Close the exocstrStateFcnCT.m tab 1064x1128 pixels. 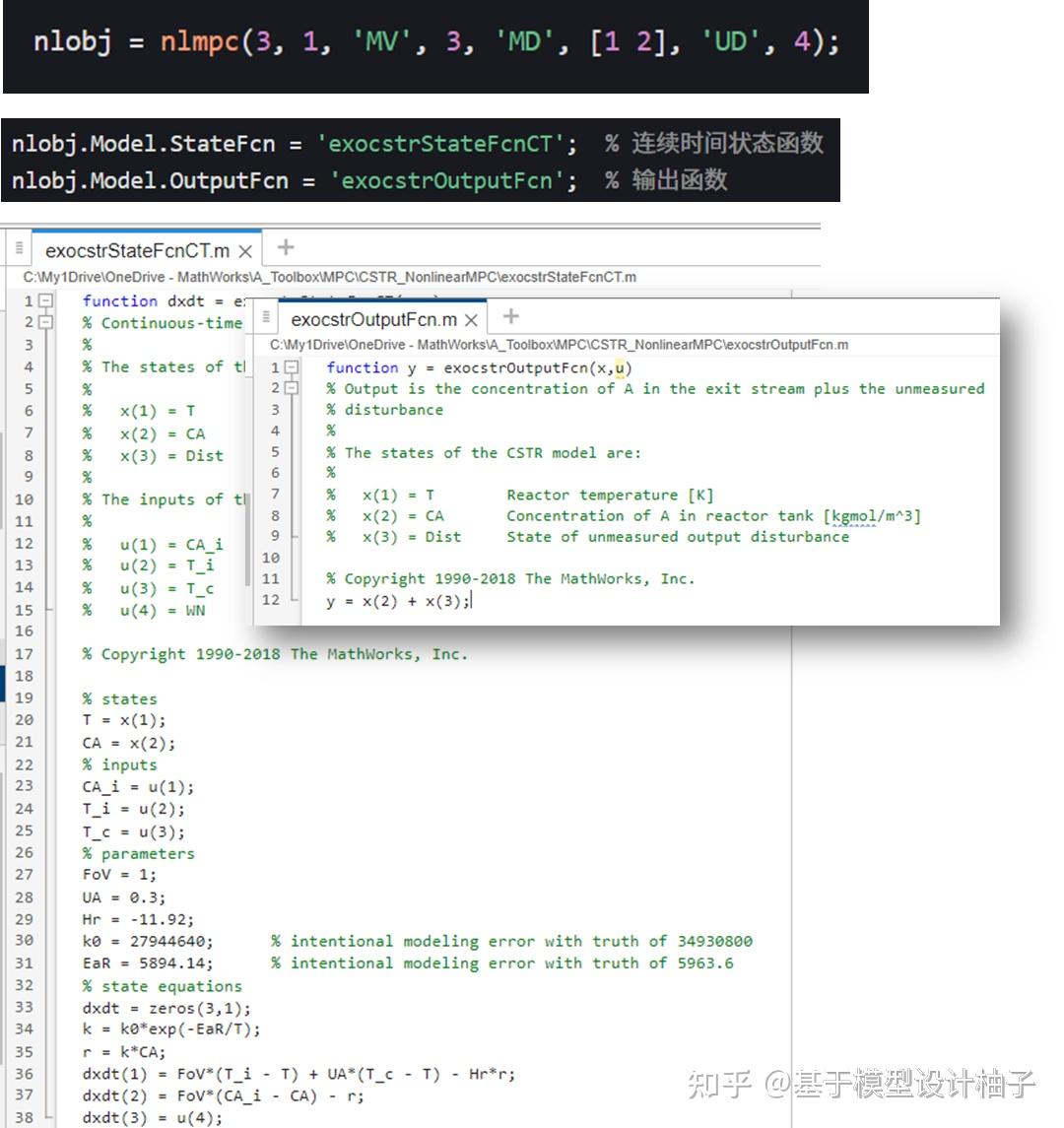coord(245,252)
